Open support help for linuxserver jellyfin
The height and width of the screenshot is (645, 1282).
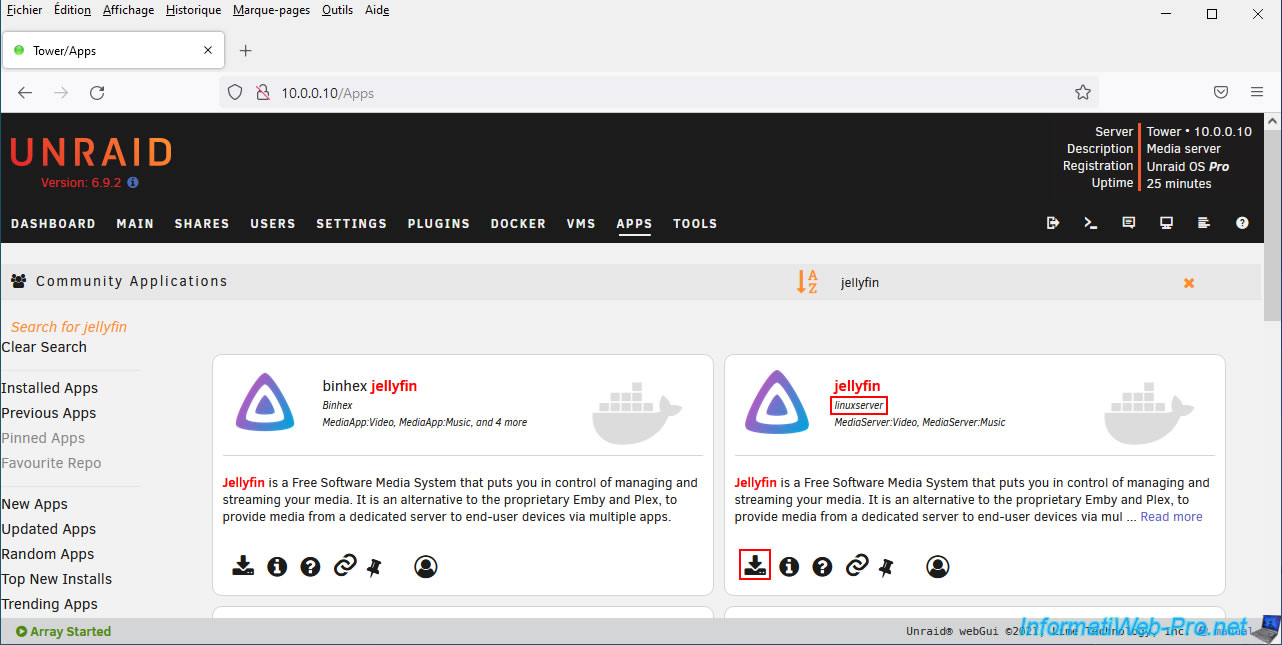822,567
